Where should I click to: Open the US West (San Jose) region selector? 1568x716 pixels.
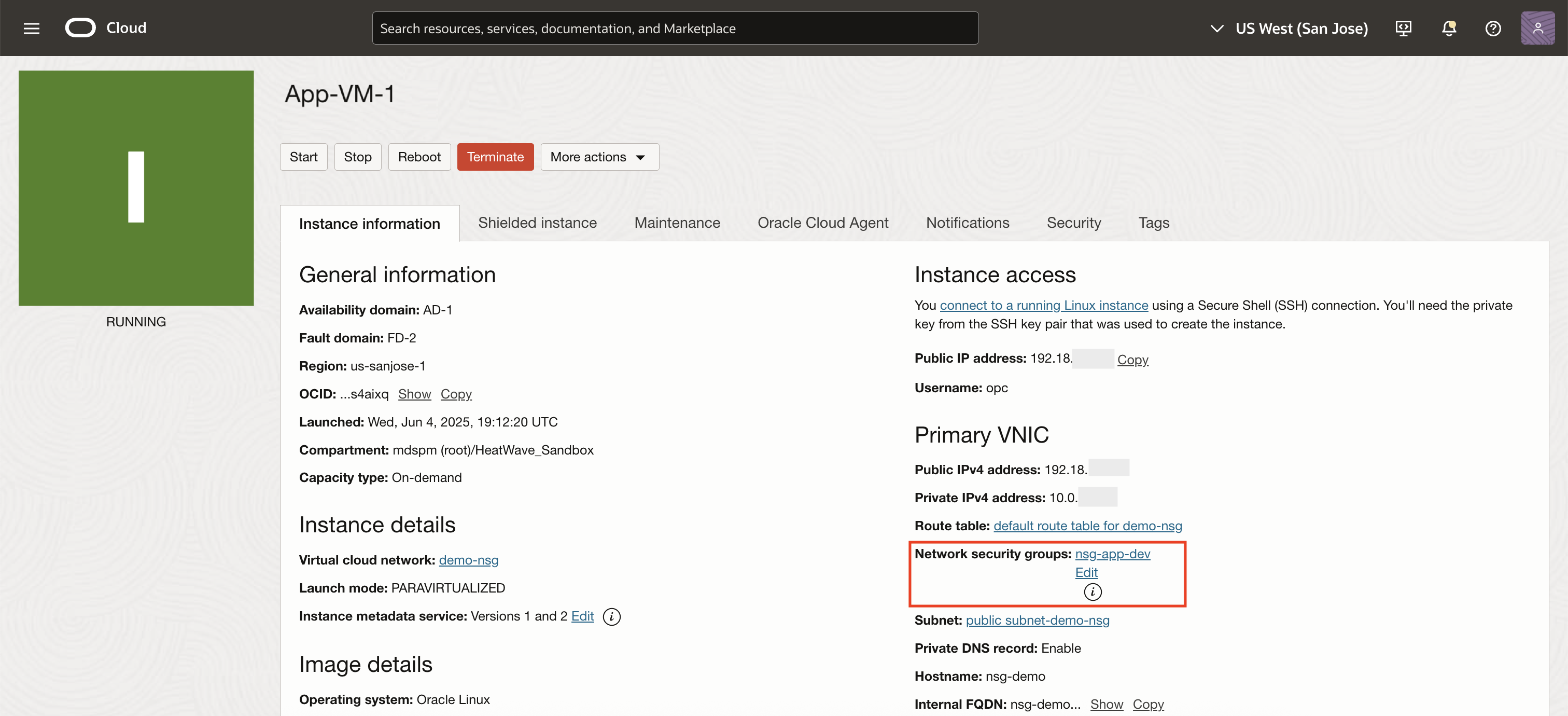click(x=1301, y=28)
